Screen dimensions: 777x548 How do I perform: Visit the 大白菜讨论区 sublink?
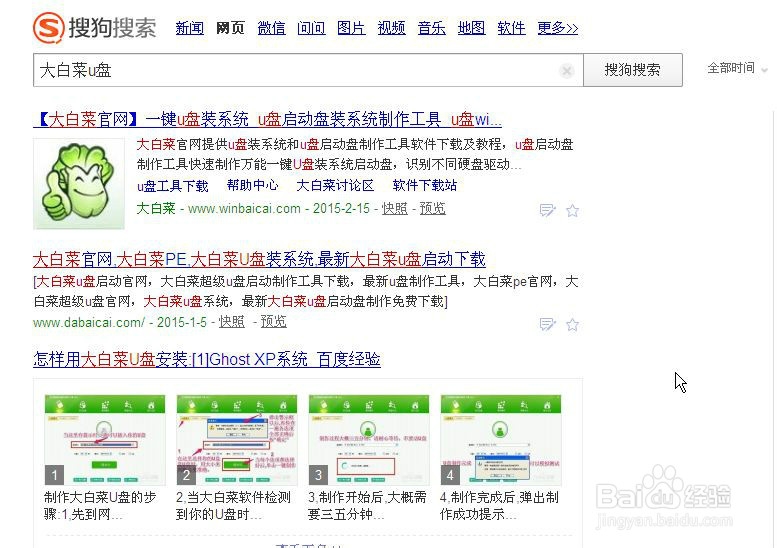(x=335, y=185)
